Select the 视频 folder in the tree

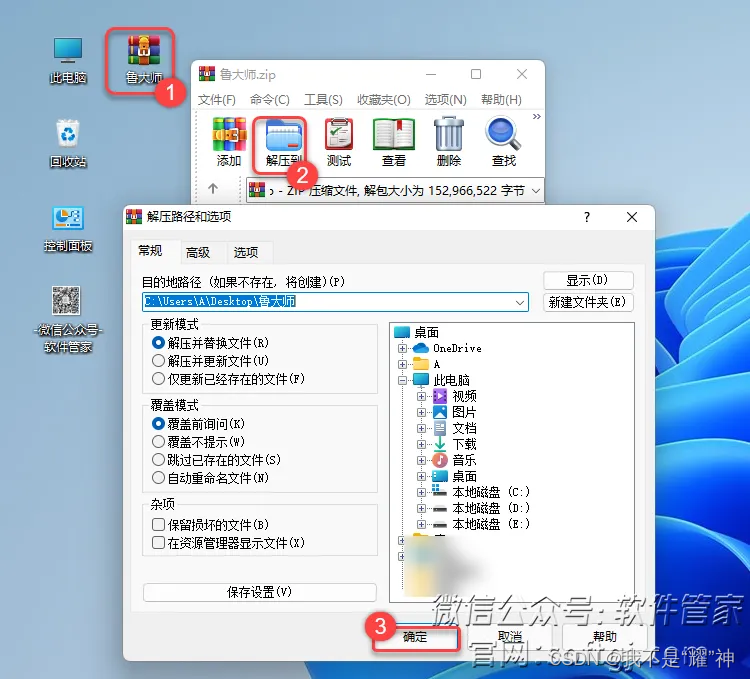click(x=464, y=396)
